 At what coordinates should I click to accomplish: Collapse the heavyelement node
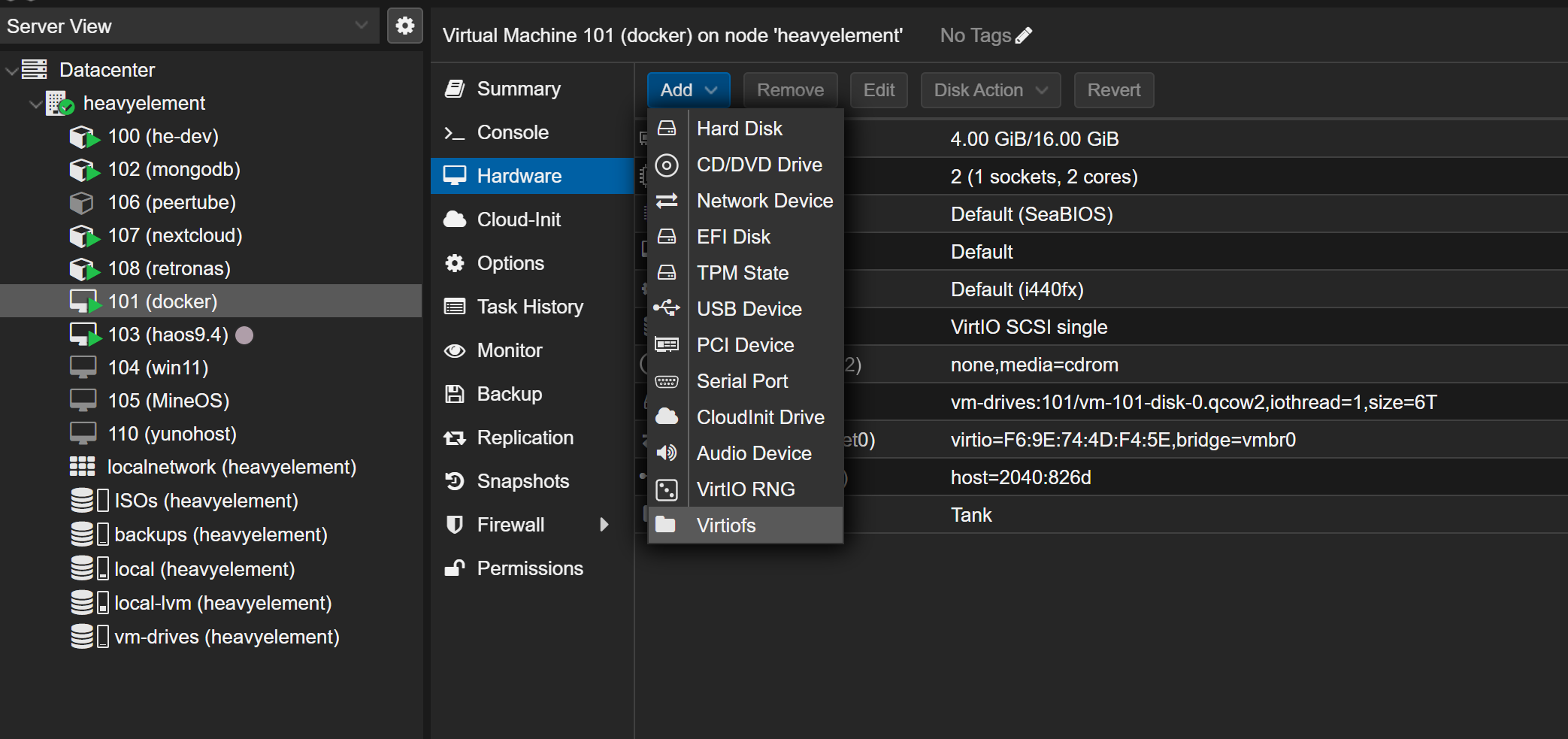(x=35, y=104)
